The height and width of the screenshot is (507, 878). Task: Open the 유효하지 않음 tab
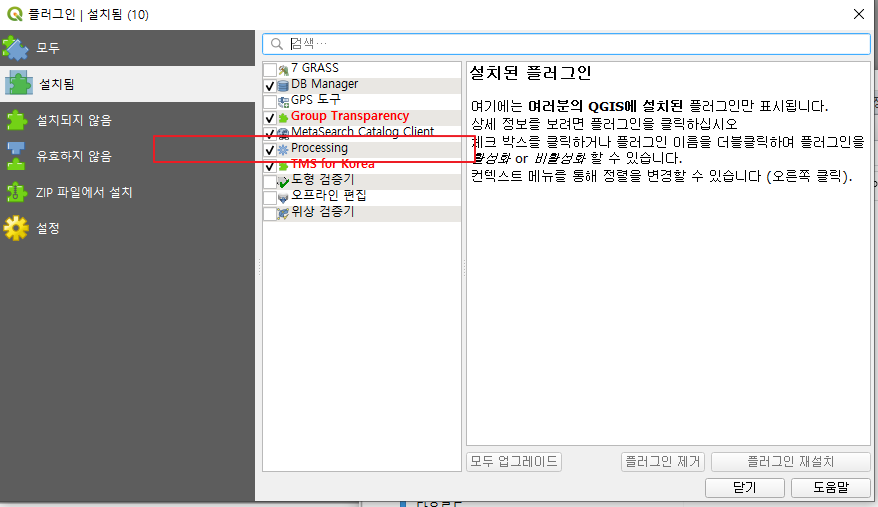(x=127, y=156)
